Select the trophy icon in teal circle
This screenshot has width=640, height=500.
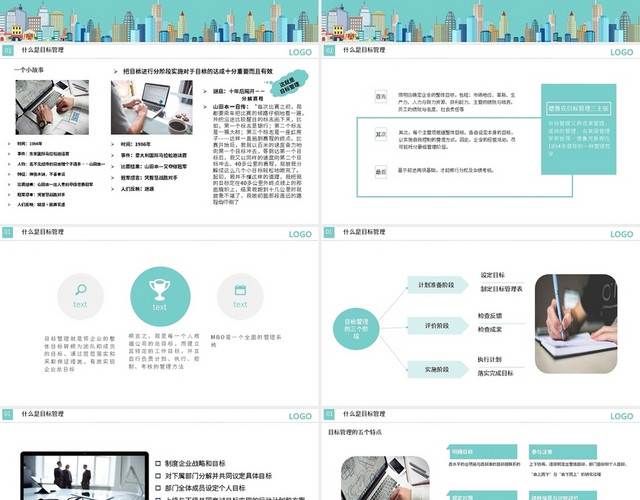[160, 296]
